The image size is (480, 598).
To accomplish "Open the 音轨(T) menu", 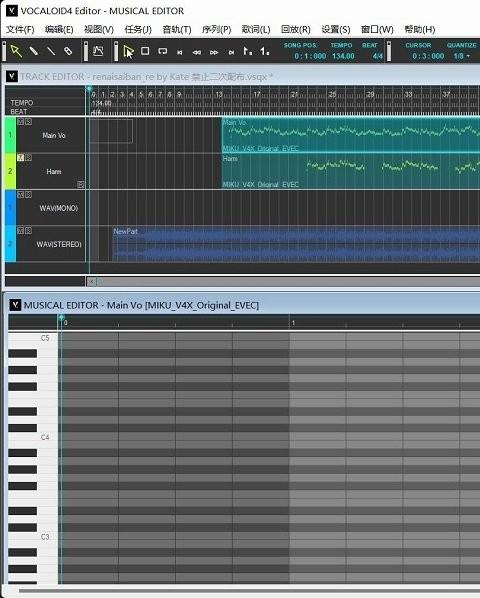I will coord(177,29).
